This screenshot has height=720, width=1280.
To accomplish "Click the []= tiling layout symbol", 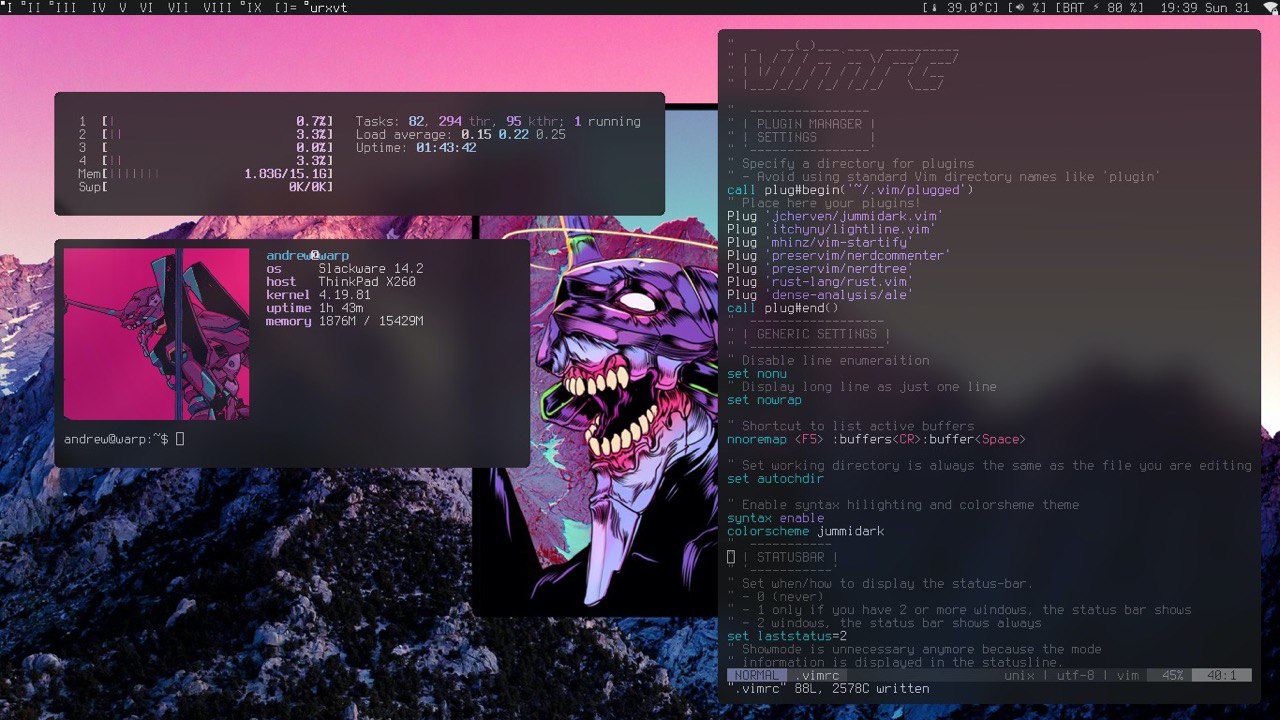I will [x=284, y=7].
